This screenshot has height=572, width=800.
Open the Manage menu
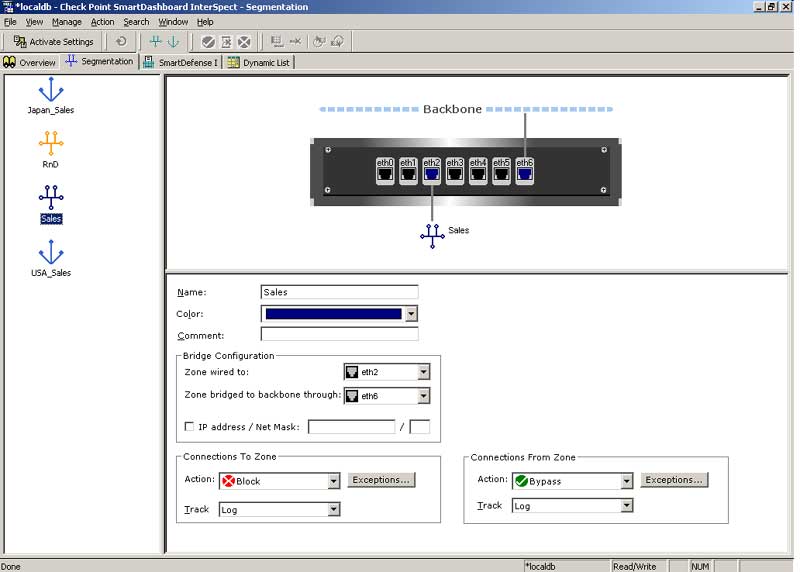pos(66,22)
